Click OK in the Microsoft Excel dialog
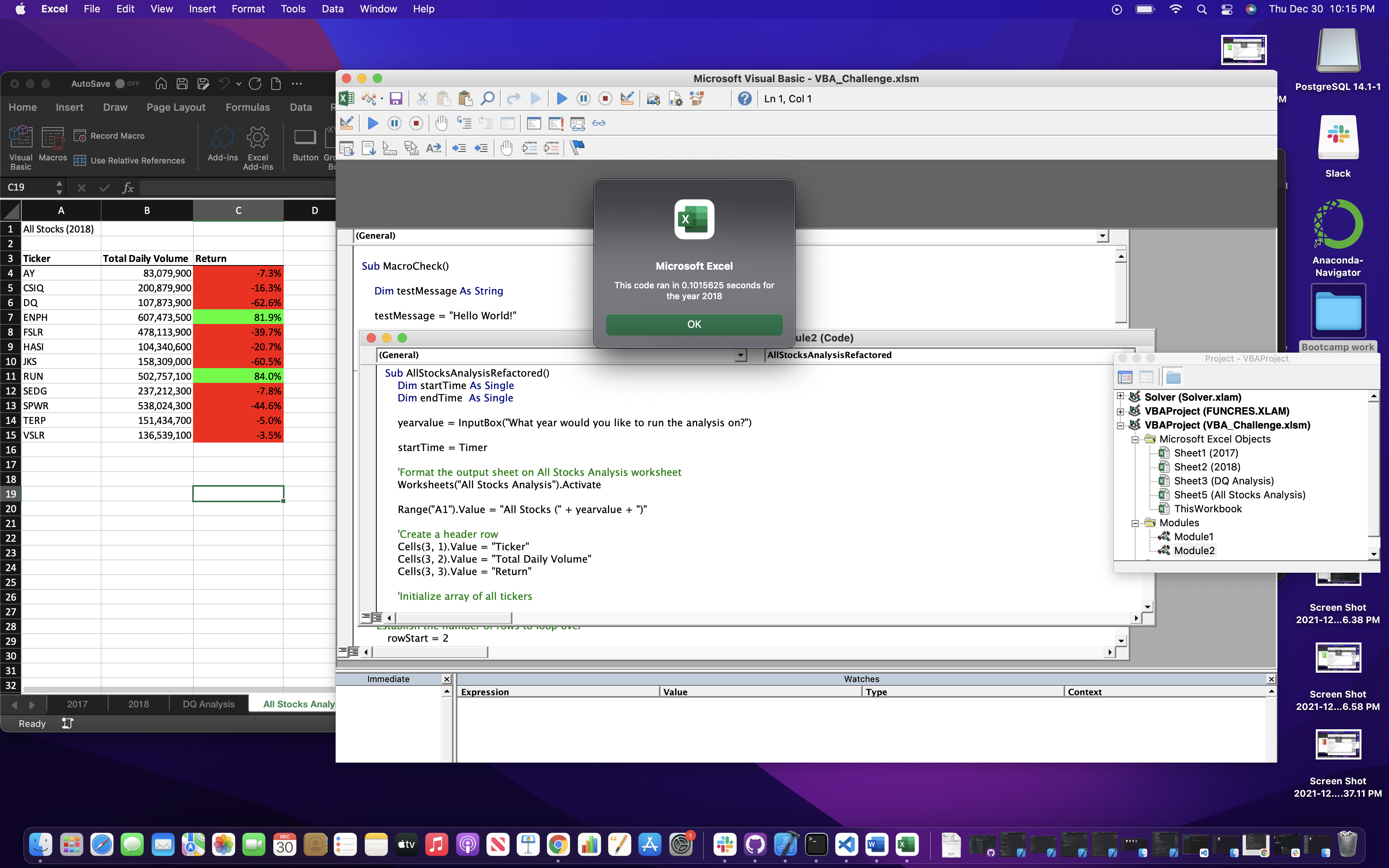 pos(694,324)
